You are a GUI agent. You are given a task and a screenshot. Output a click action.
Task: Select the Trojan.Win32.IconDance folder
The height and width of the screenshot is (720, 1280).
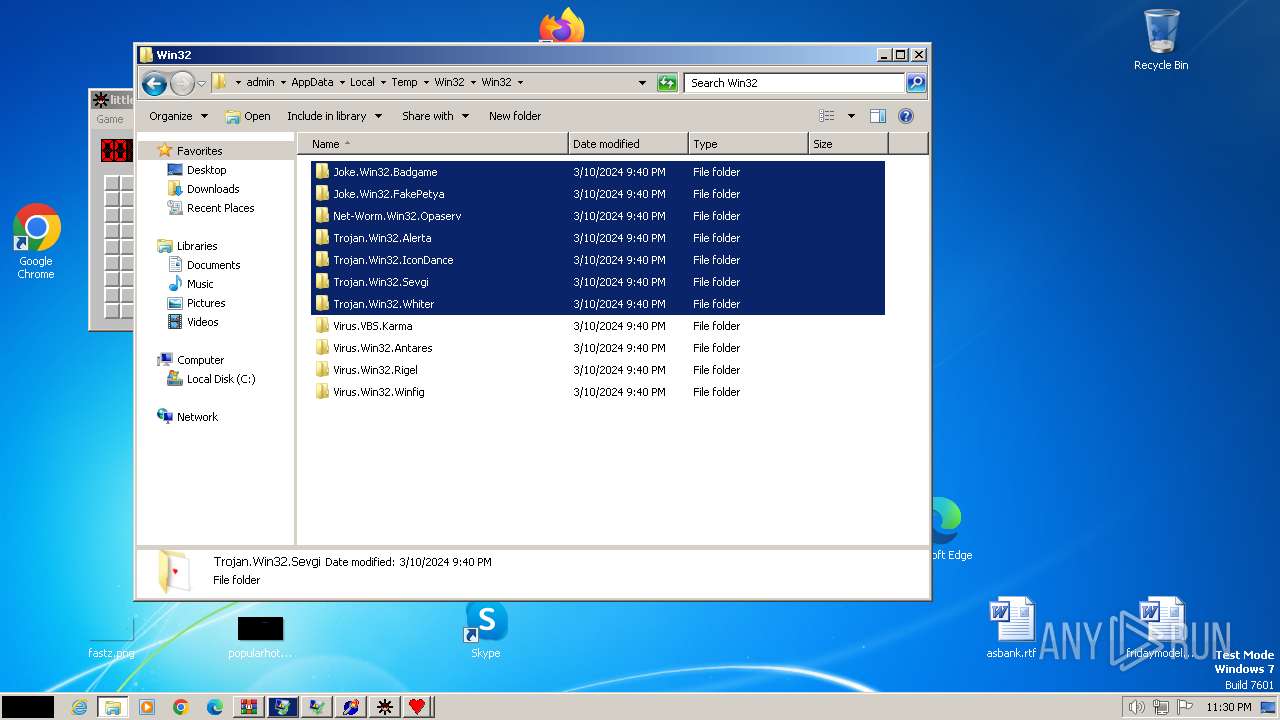(x=598, y=260)
